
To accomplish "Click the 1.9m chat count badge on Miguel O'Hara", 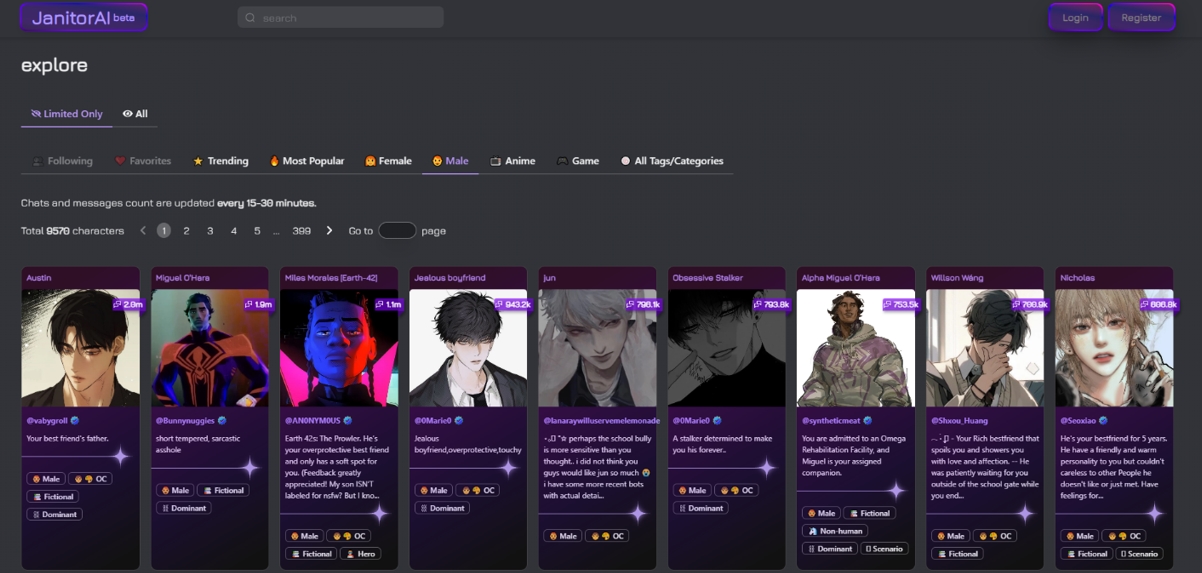I will click(x=258, y=304).
